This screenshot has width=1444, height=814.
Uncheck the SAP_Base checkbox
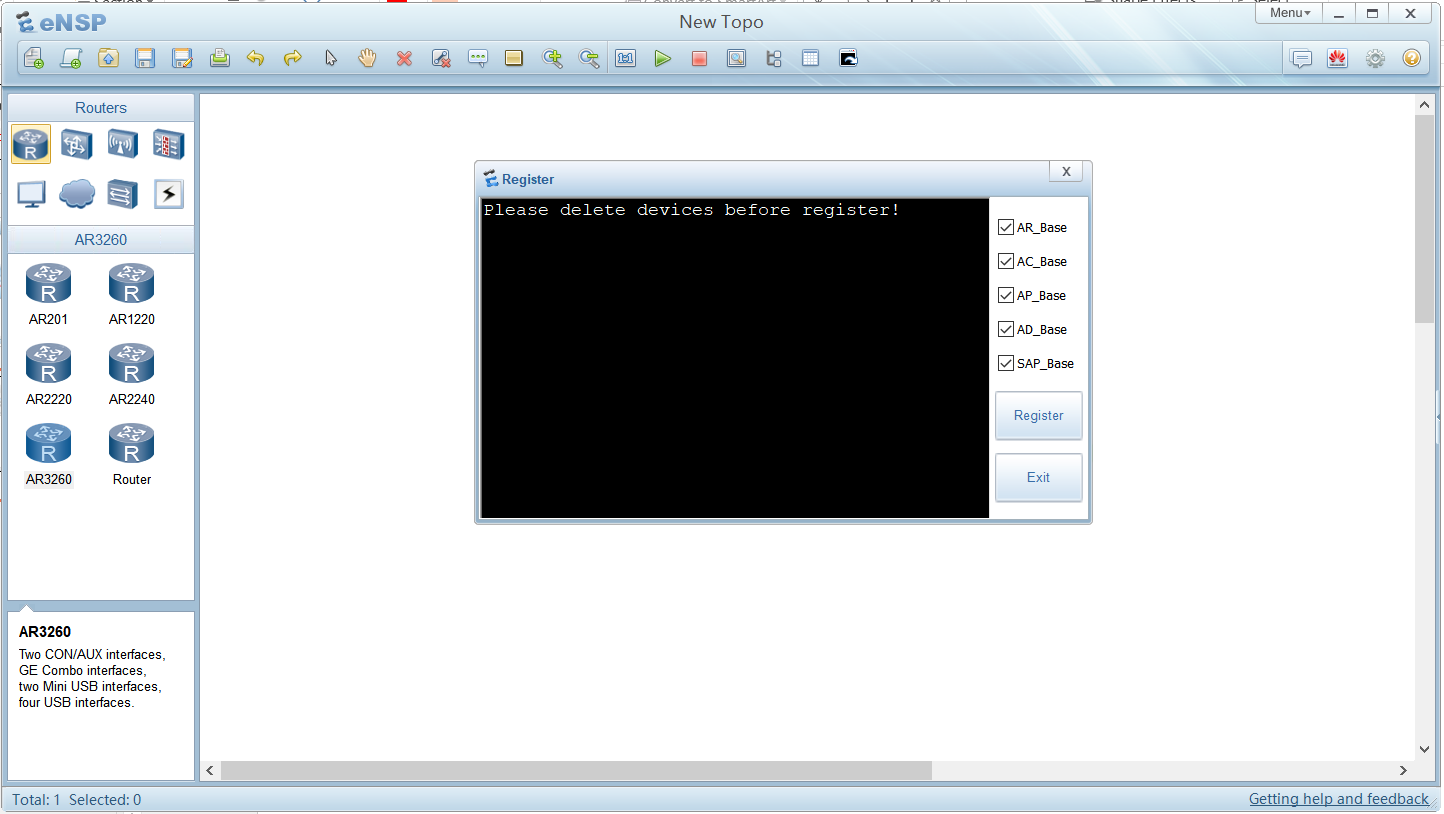coord(1006,364)
